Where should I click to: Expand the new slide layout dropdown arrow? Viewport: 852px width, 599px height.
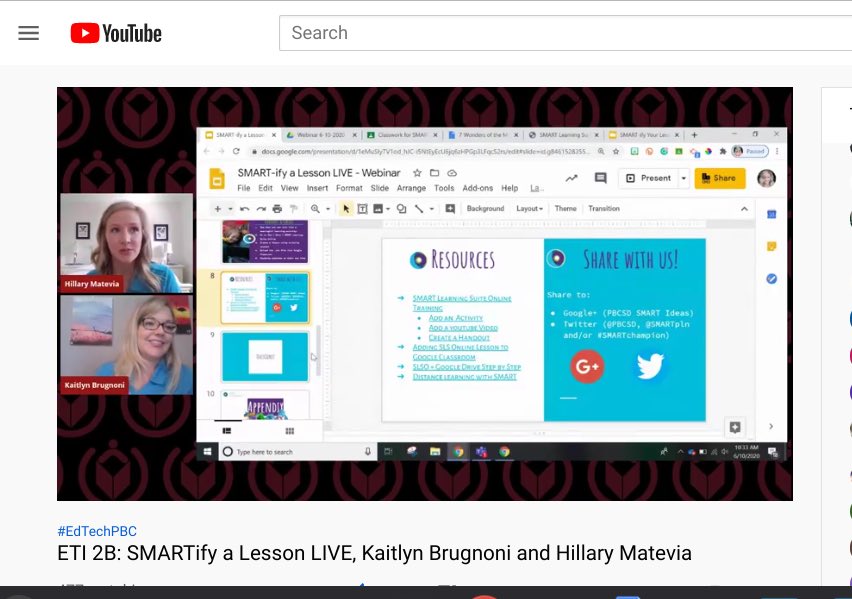coord(230,209)
